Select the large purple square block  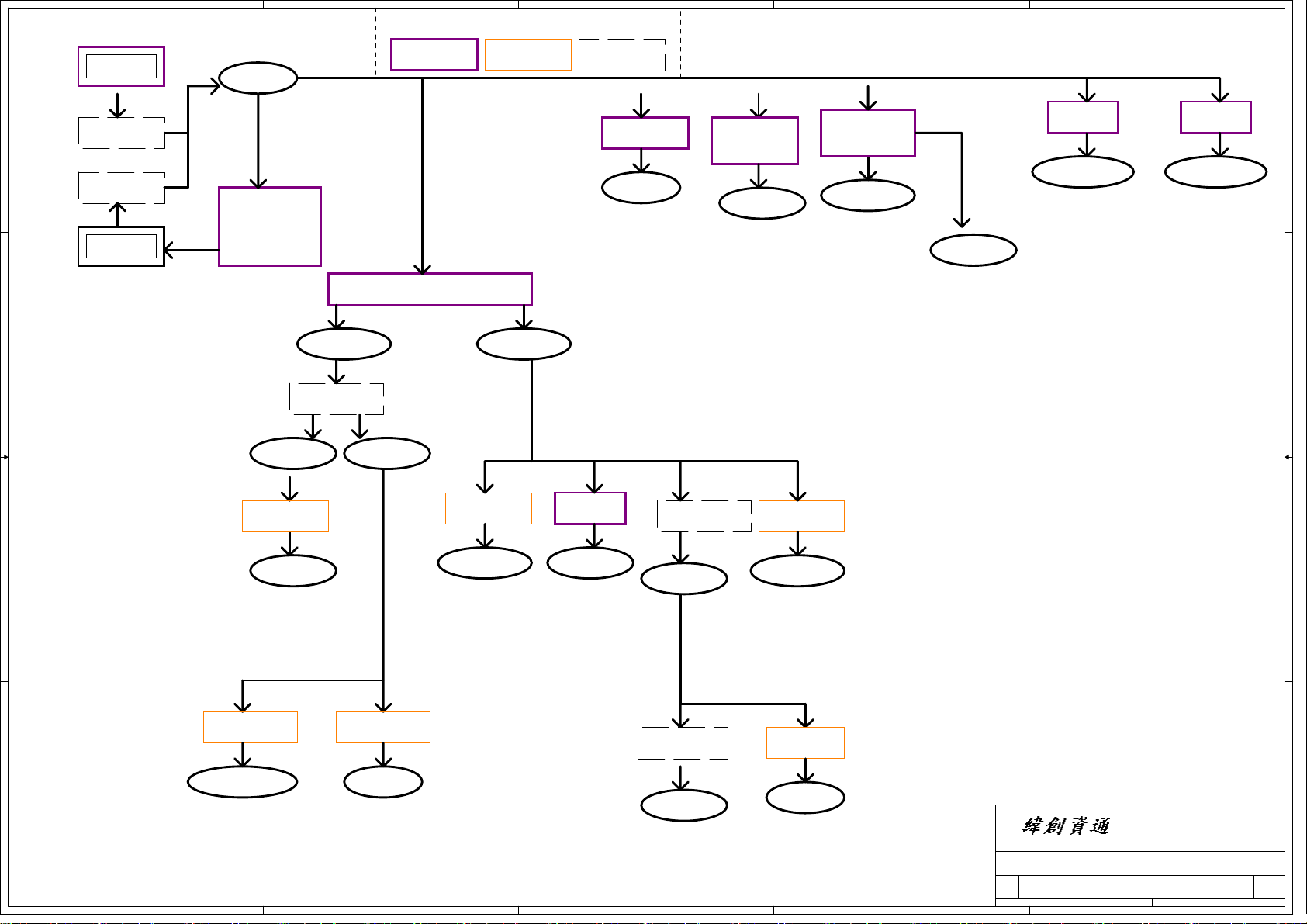pos(270,227)
